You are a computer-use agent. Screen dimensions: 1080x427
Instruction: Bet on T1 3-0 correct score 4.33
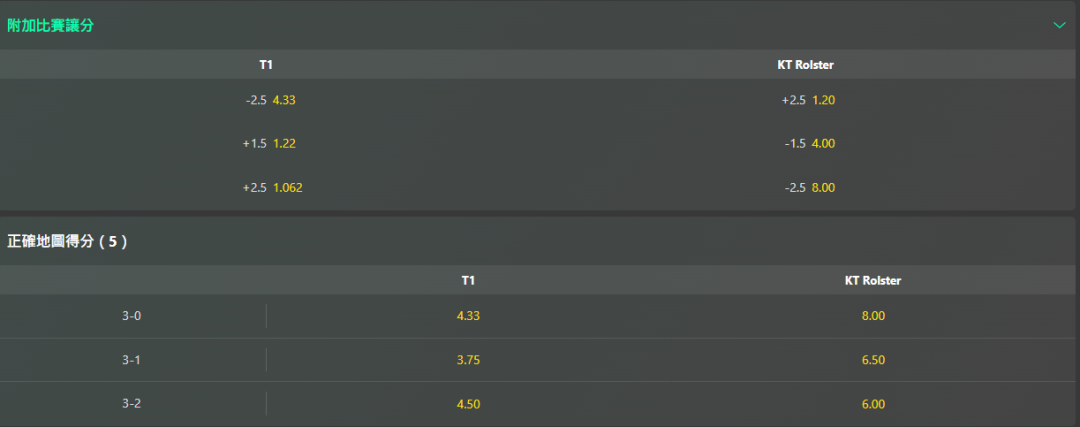pos(468,316)
